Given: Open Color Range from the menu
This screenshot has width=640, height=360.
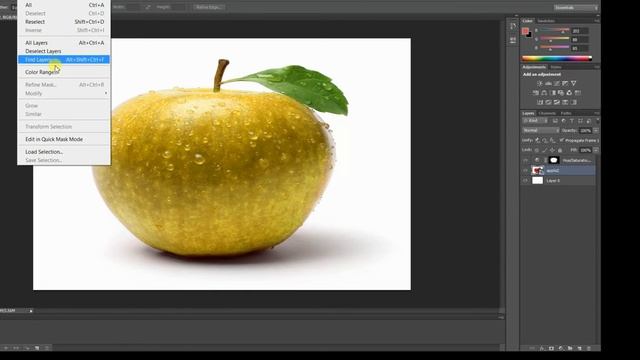Looking at the screenshot, I should [64, 72].
